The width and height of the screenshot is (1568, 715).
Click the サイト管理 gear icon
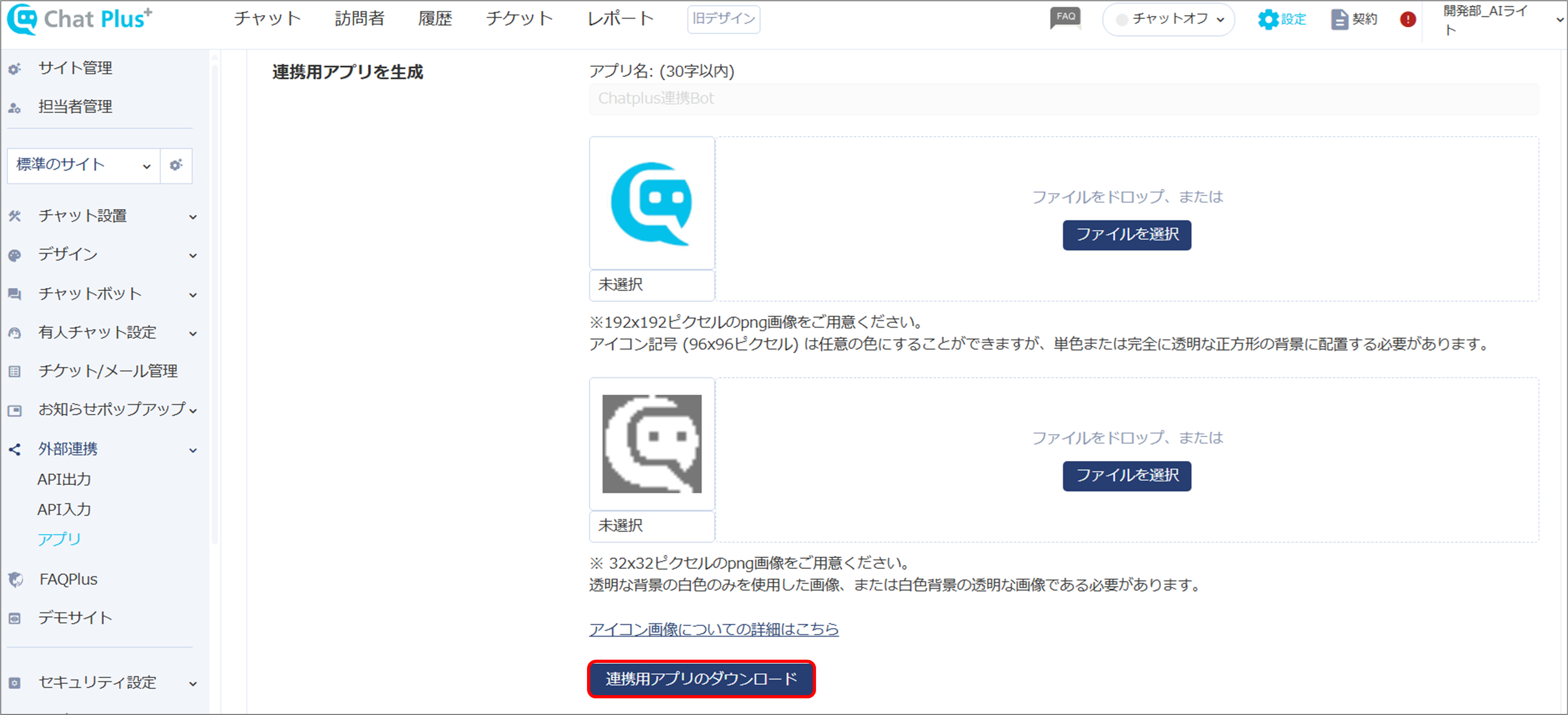click(15, 69)
